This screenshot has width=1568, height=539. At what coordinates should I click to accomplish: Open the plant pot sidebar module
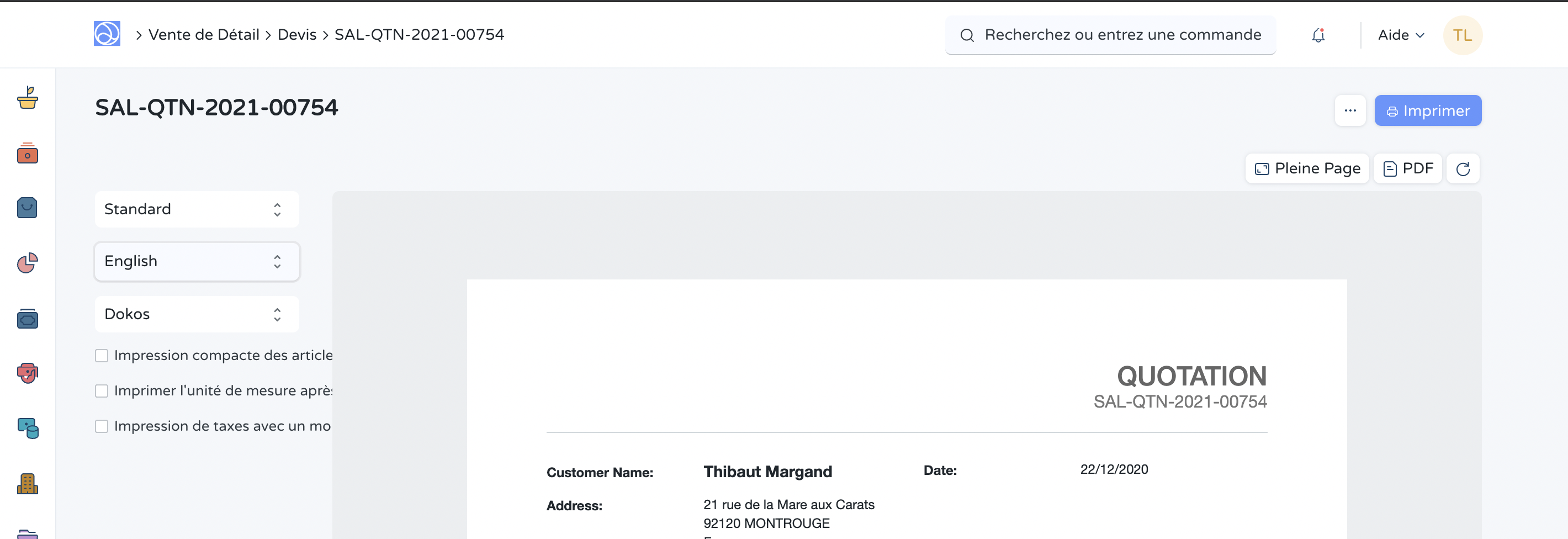[28, 97]
